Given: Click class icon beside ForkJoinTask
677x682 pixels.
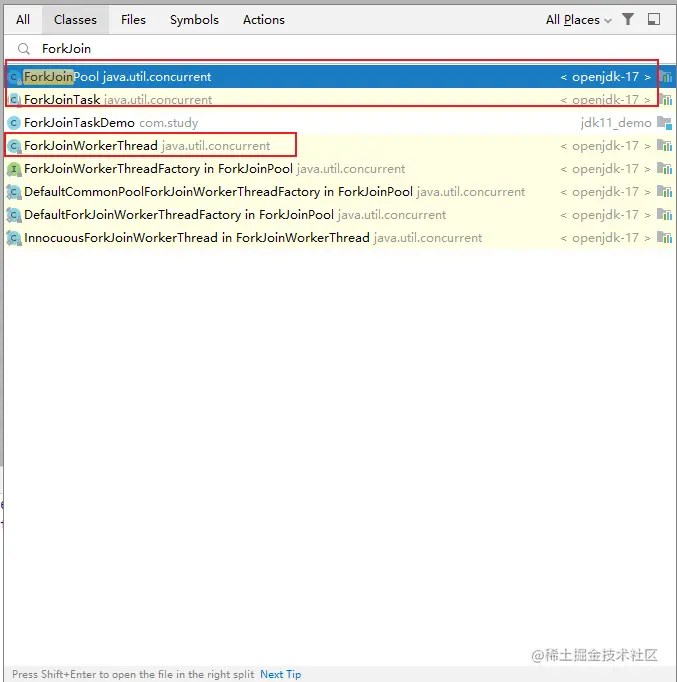Looking at the screenshot, I should click(x=14, y=100).
